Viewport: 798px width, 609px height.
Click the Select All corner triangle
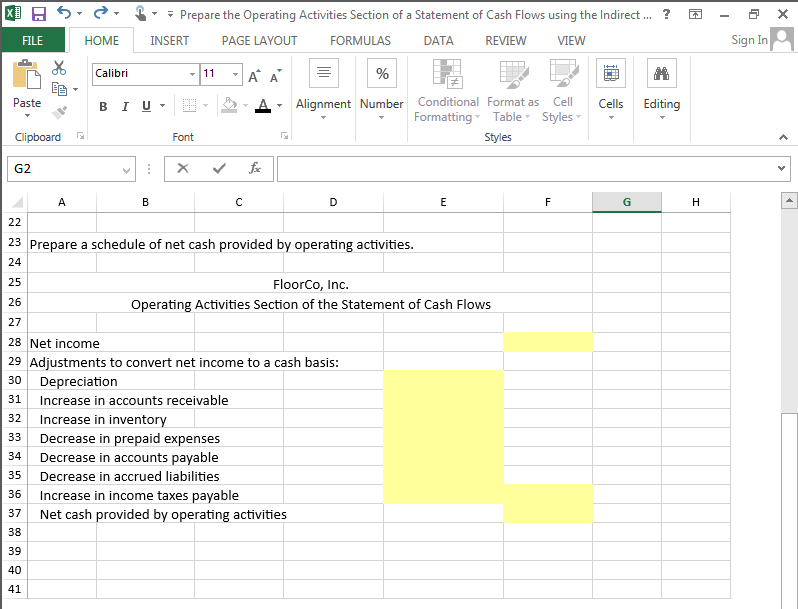tap(15, 202)
